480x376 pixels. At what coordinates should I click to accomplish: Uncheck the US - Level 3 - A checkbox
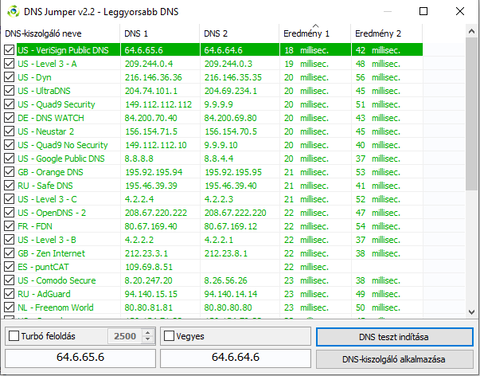coord(9,64)
